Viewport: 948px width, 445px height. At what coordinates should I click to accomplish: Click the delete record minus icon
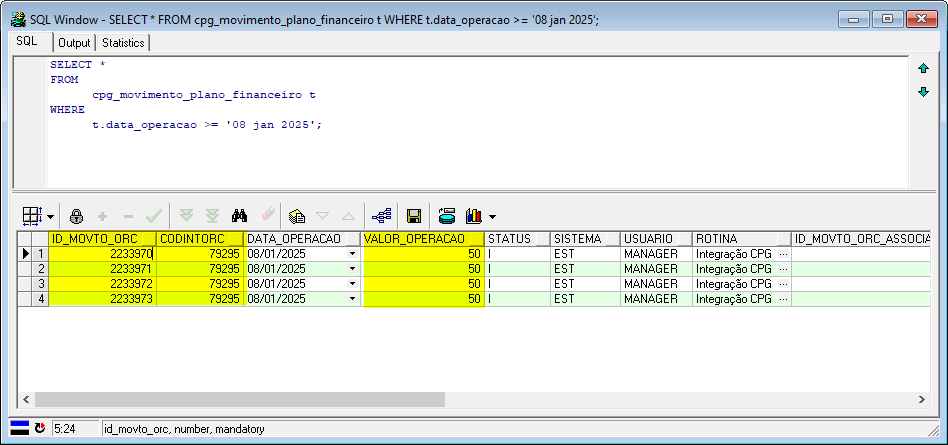[128, 216]
